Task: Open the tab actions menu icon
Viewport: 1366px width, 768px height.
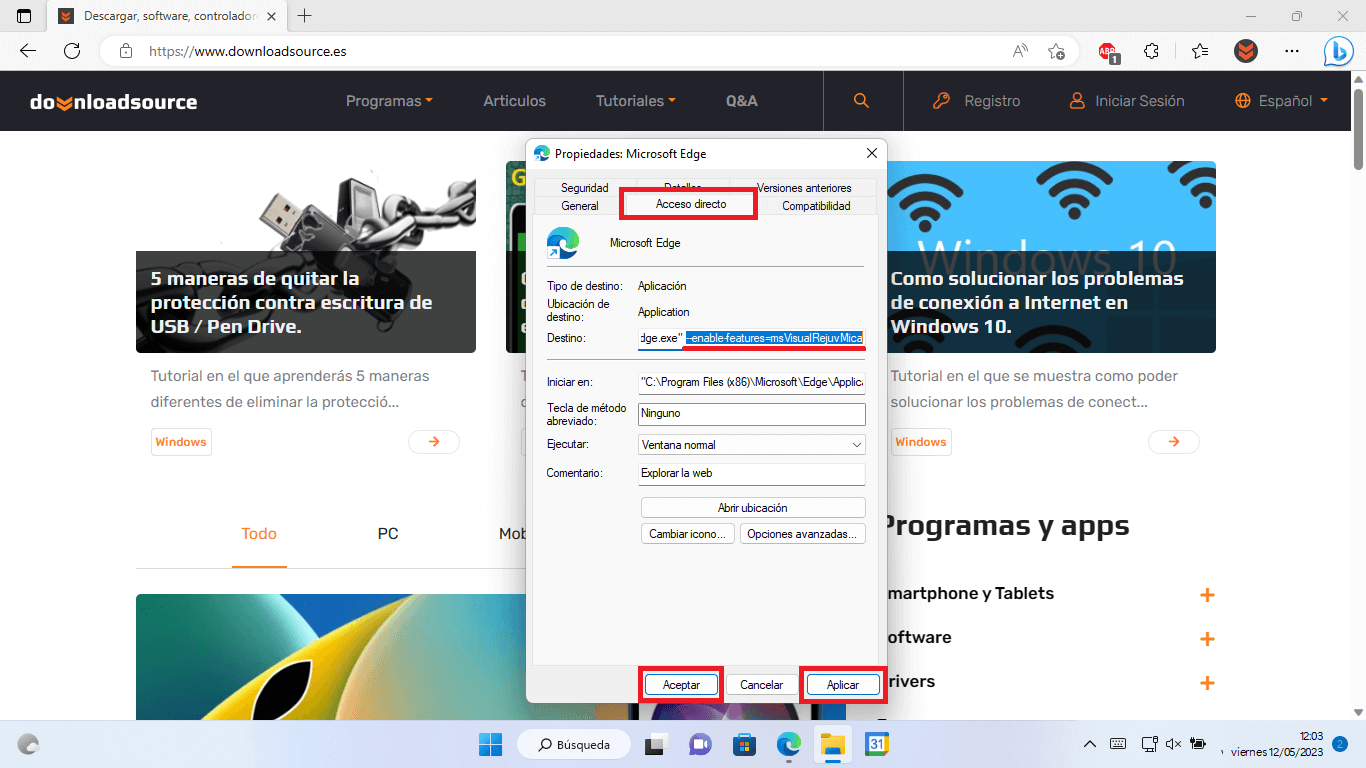Action: (x=24, y=16)
